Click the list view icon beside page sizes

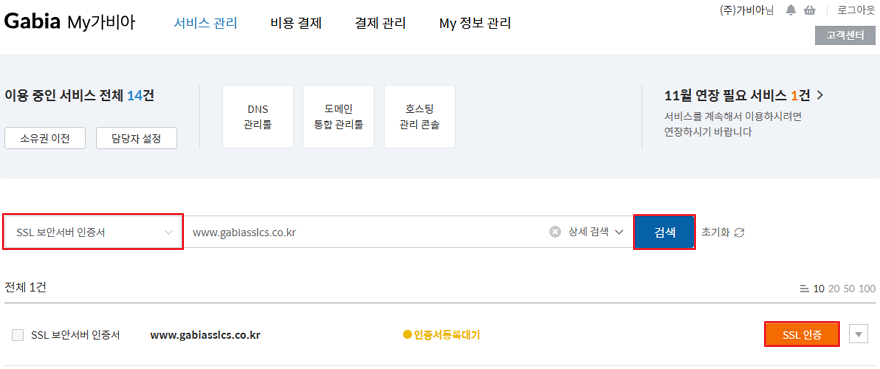point(804,289)
